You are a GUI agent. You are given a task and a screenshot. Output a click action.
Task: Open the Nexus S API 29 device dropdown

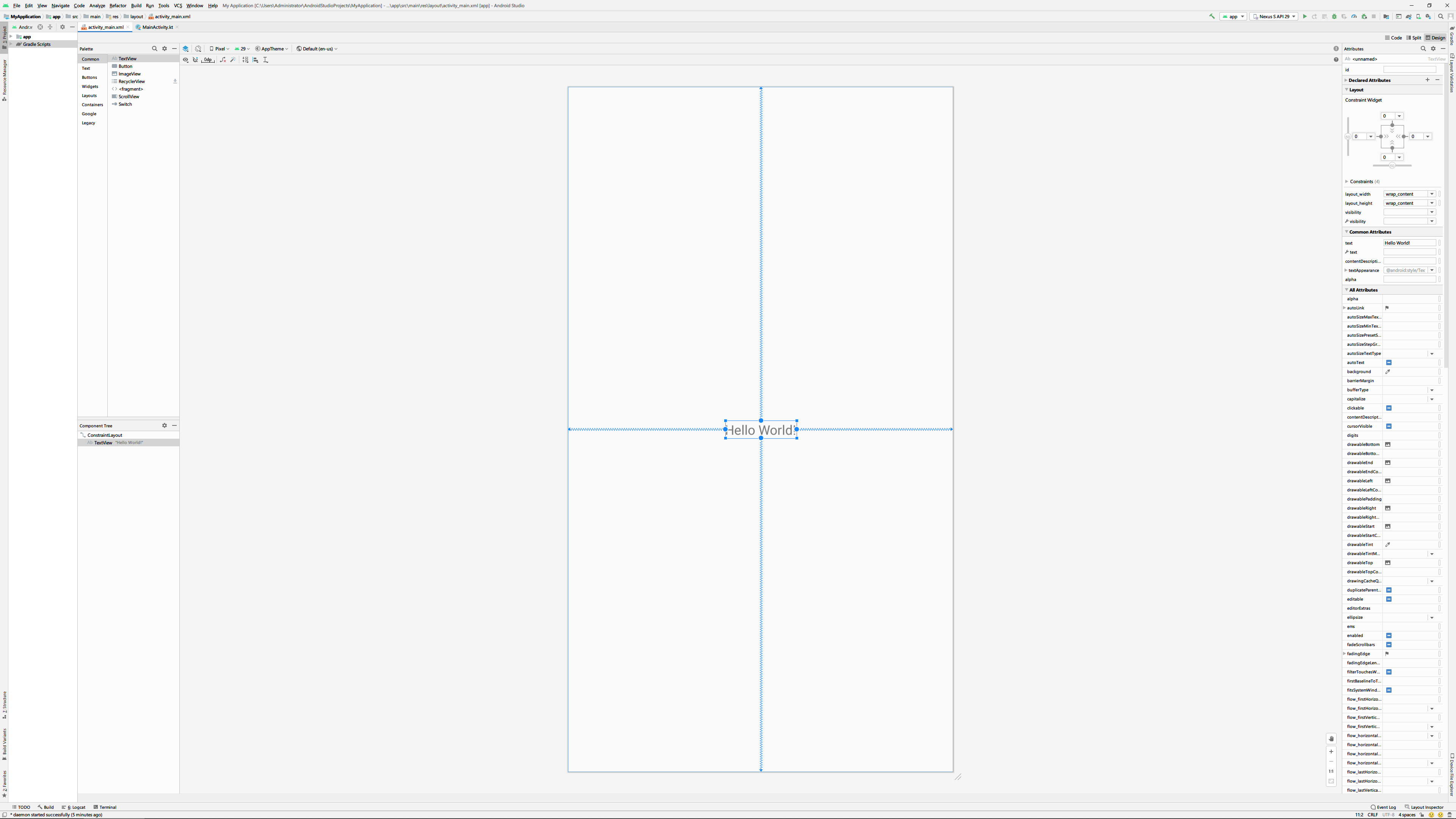click(1274, 16)
